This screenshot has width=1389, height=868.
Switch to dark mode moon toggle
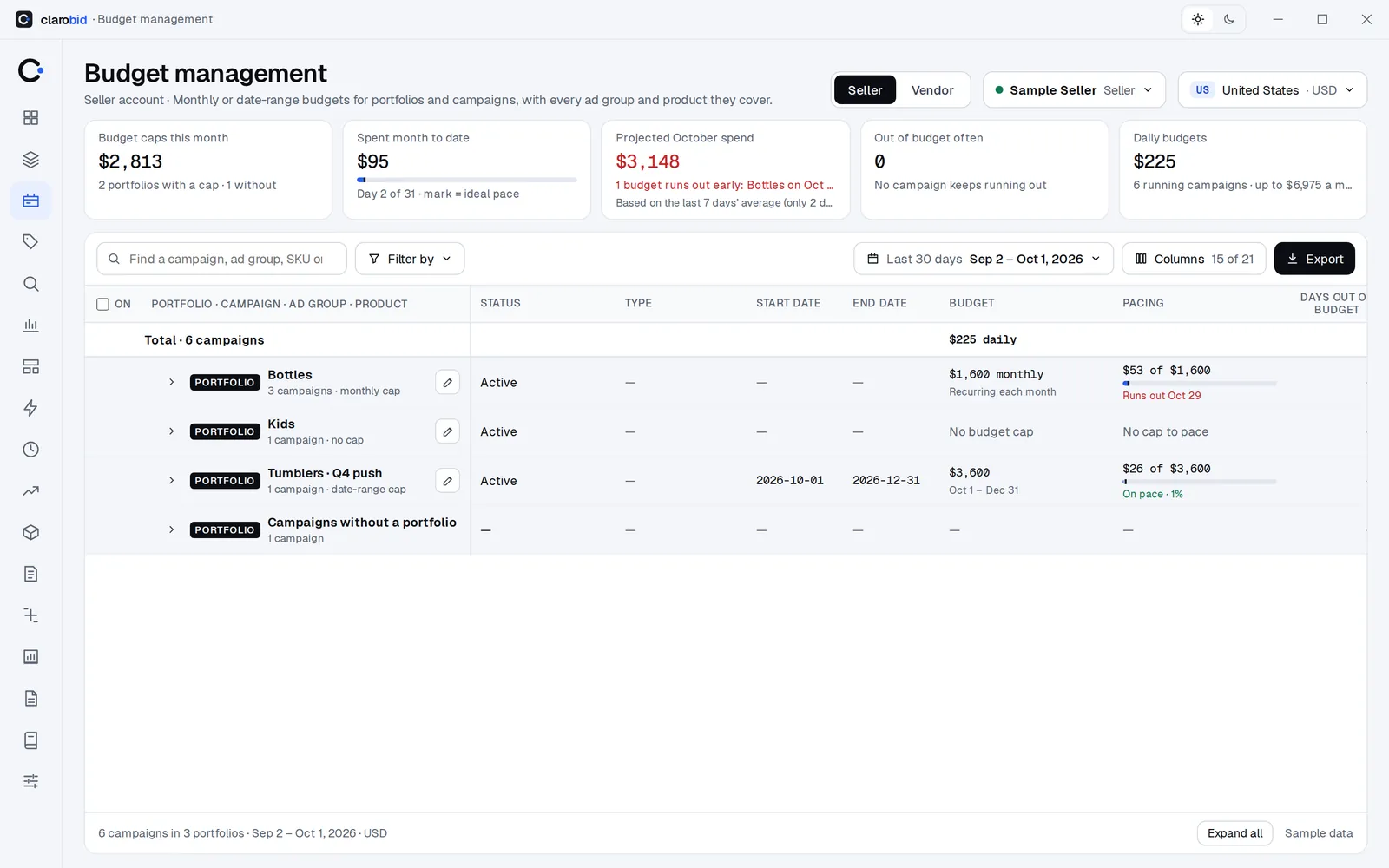[1229, 19]
